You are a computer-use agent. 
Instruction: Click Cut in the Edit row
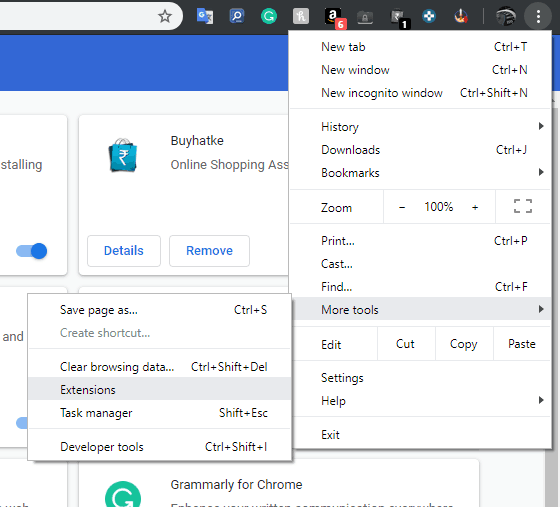click(x=406, y=344)
